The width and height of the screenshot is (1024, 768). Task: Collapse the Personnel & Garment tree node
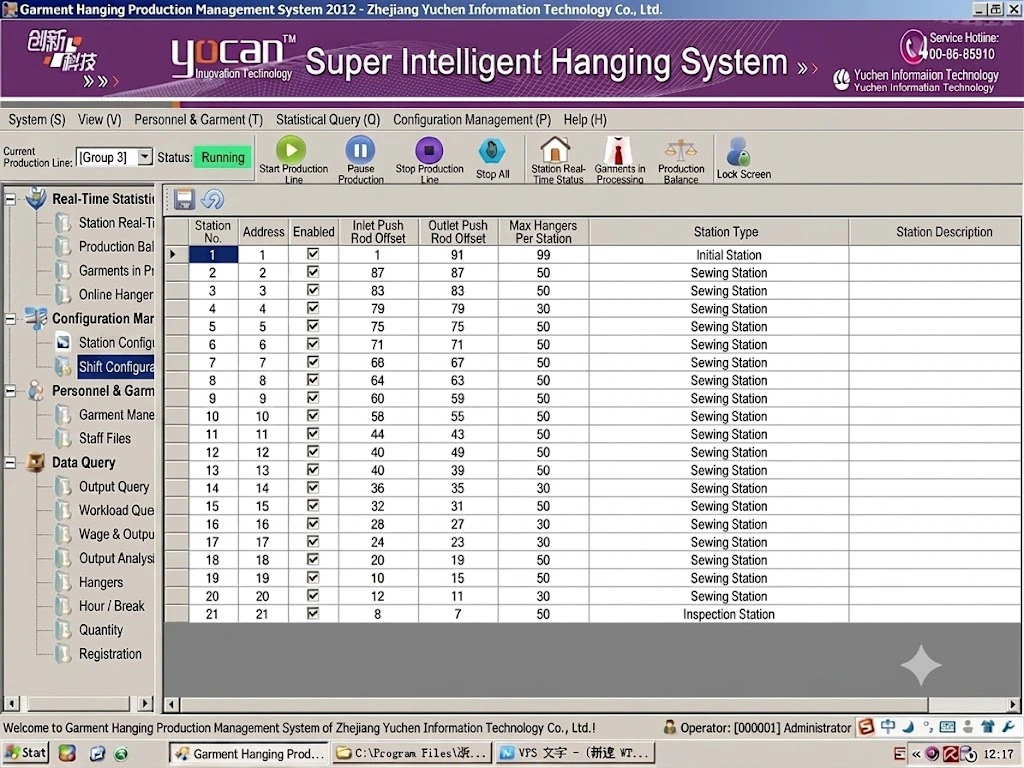point(10,391)
